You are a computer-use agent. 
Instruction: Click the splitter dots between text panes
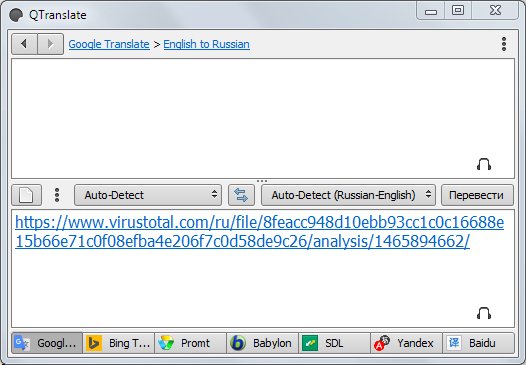(x=262, y=181)
